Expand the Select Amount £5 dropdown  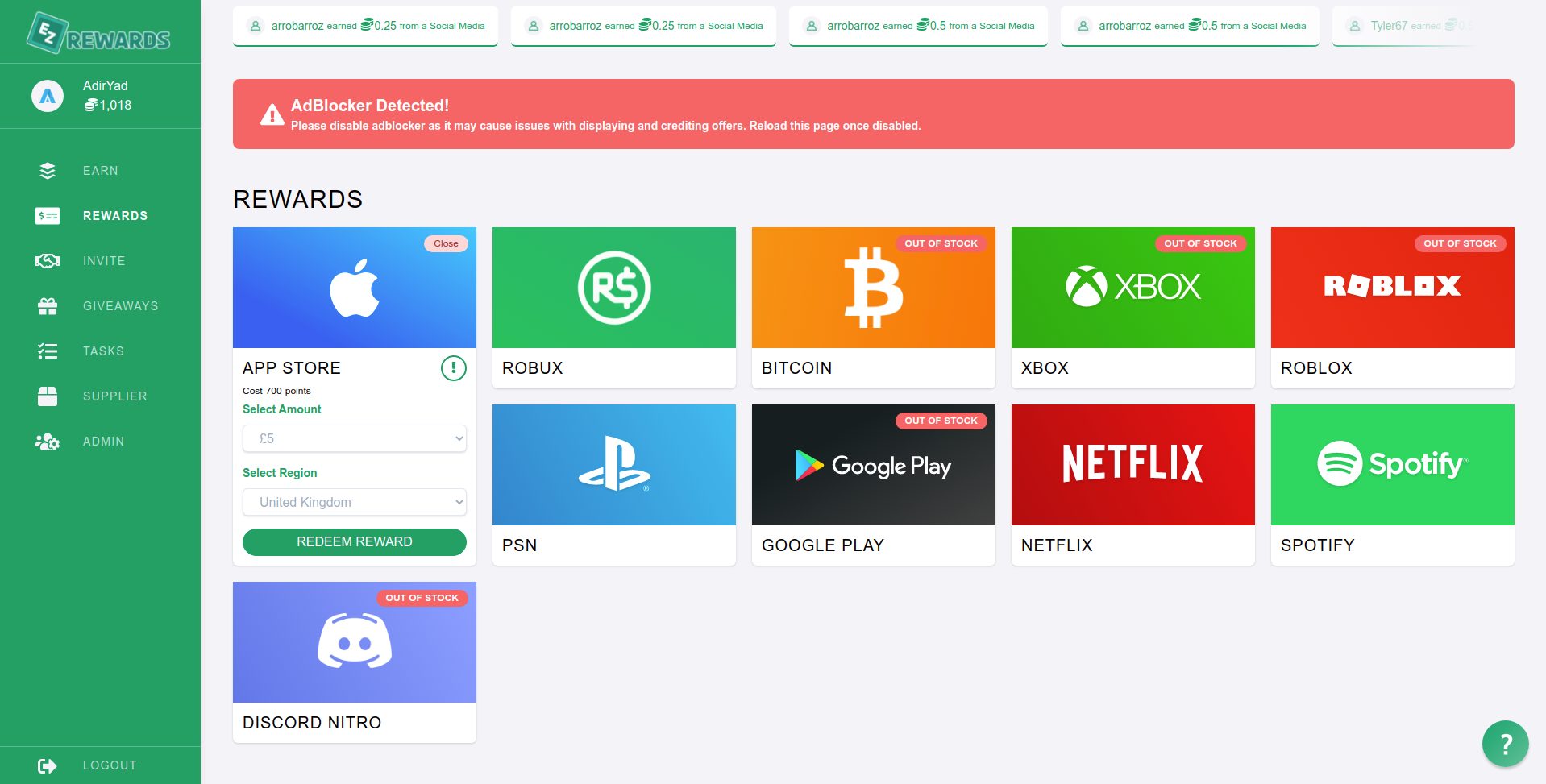click(x=355, y=438)
